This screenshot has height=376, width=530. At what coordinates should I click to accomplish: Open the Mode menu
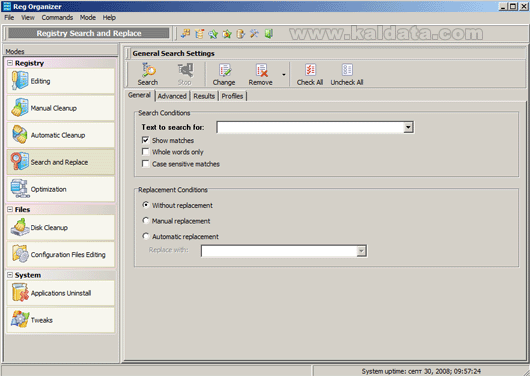coord(88,18)
